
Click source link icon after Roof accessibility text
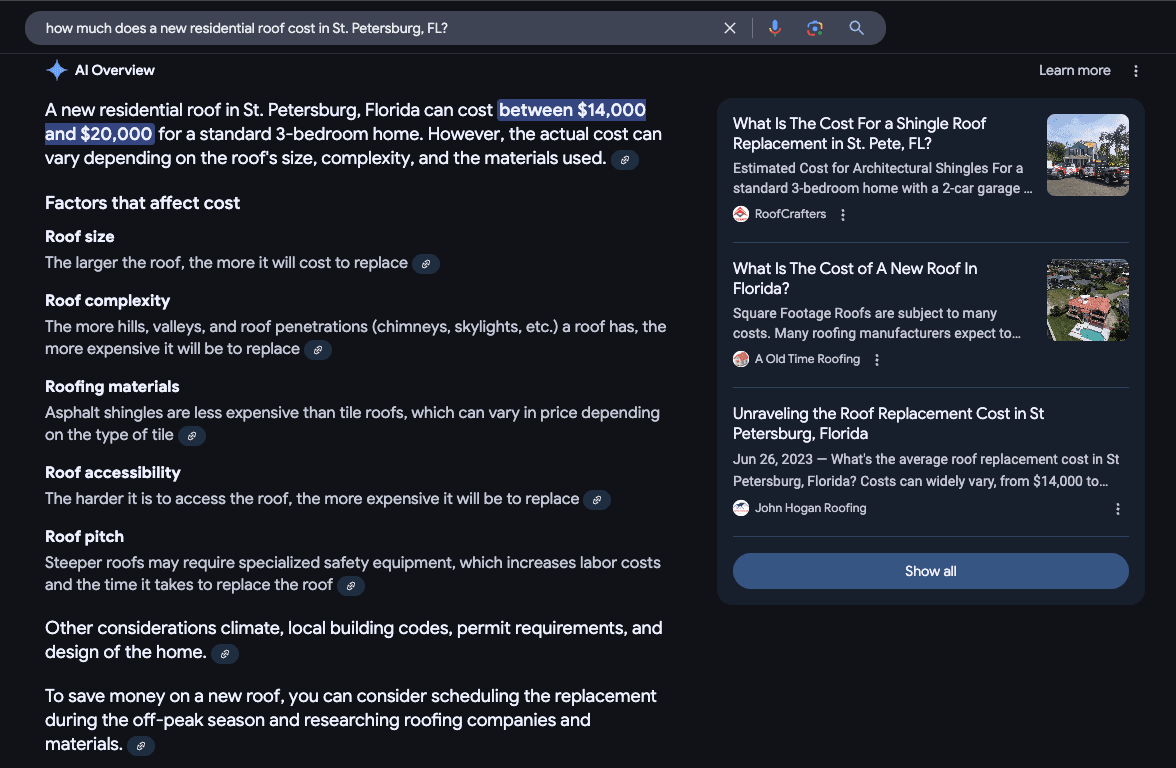[x=597, y=500]
